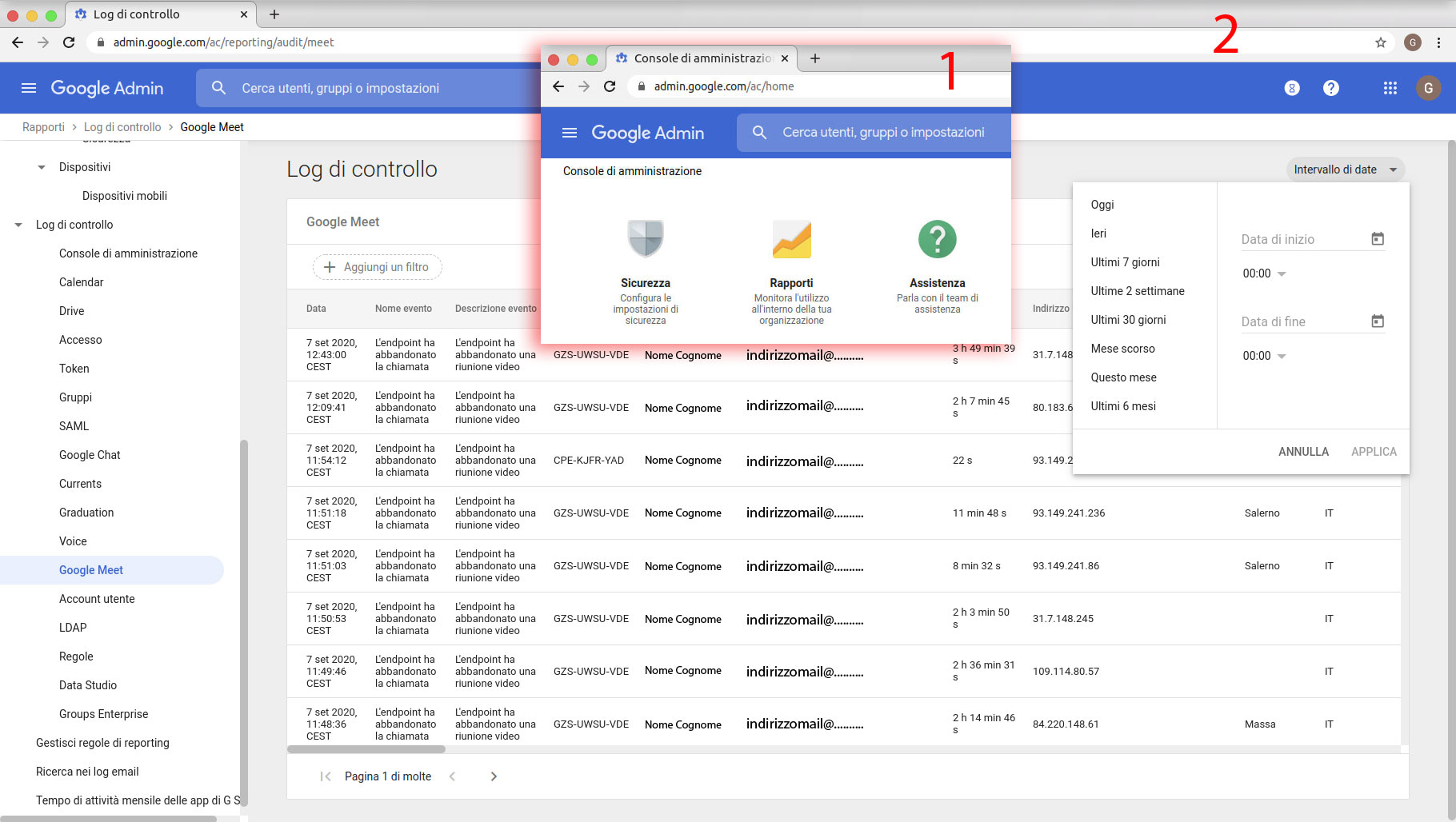Open Dispositivi mobili in sidebar
Image resolution: width=1456 pixels, height=822 pixels.
125,196
